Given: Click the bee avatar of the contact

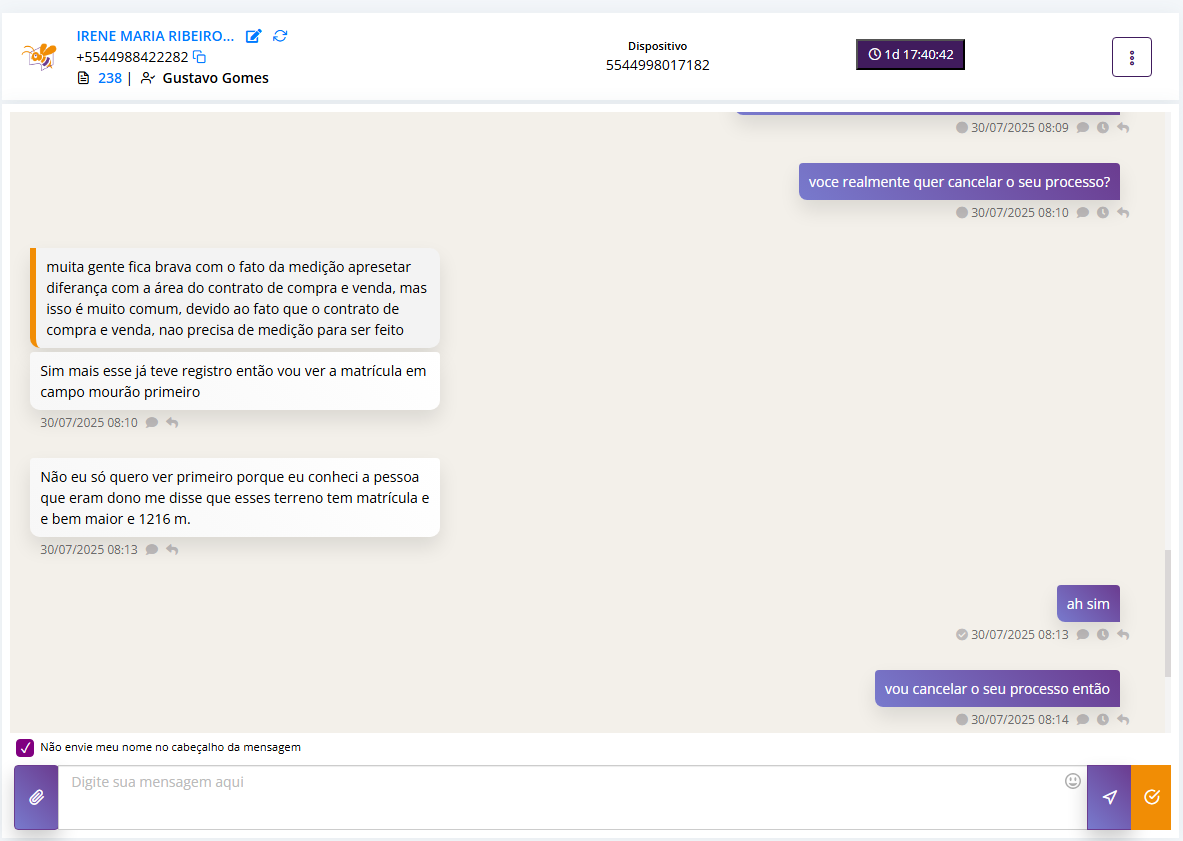Looking at the screenshot, I should pyautogui.click(x=39, y=57).
